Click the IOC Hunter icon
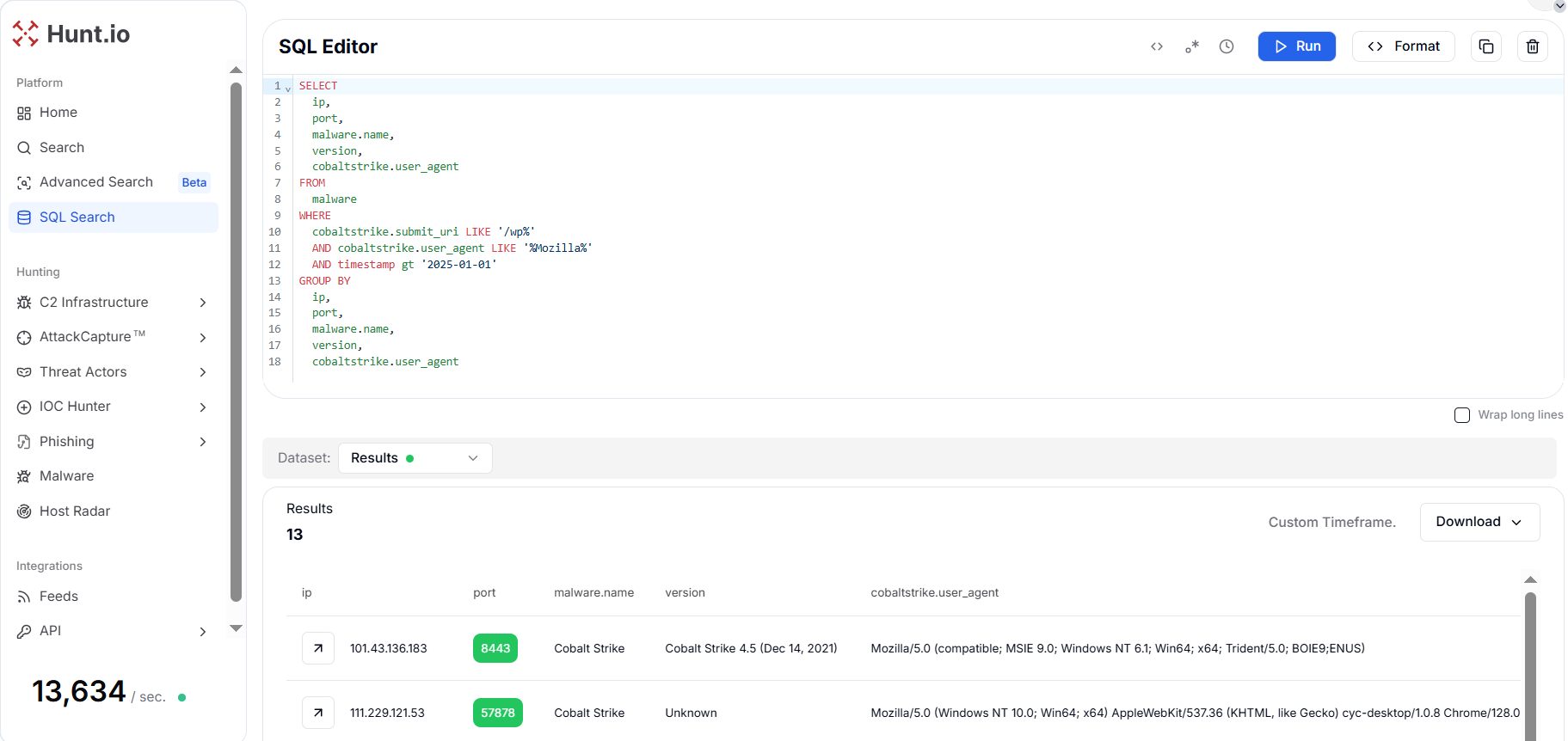The image size is (1568, 741). click(x=24, y=407)
